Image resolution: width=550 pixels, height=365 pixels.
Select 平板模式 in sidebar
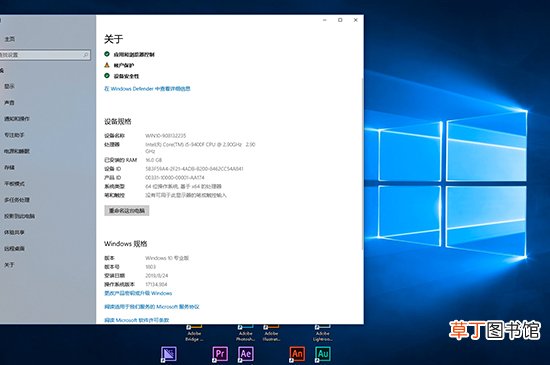14,183
